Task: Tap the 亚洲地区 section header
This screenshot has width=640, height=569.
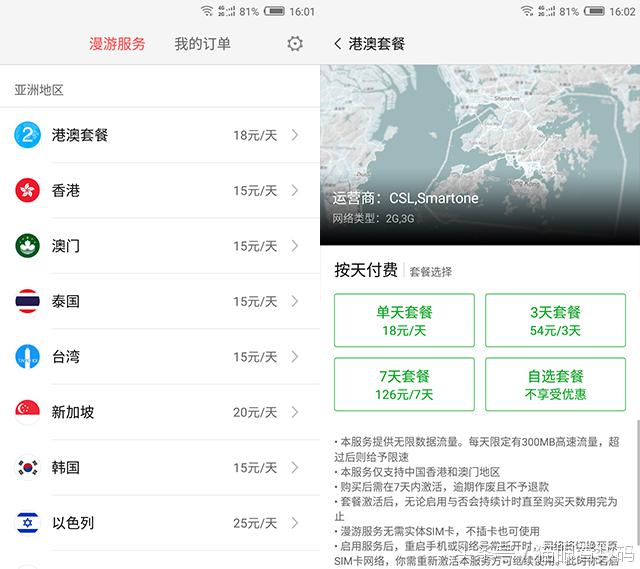Action: (x=39, y=90)
